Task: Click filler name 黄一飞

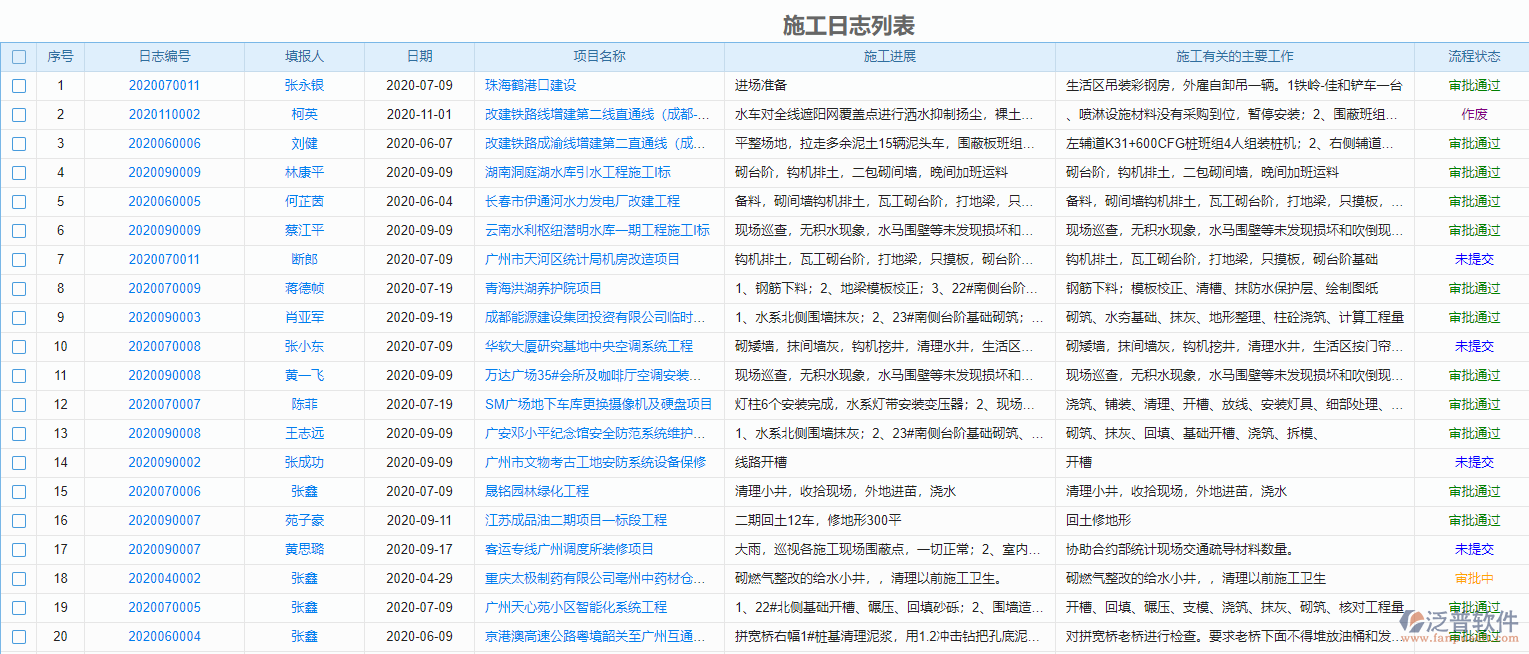Action: pyautogui.click(x=304, y=375)
